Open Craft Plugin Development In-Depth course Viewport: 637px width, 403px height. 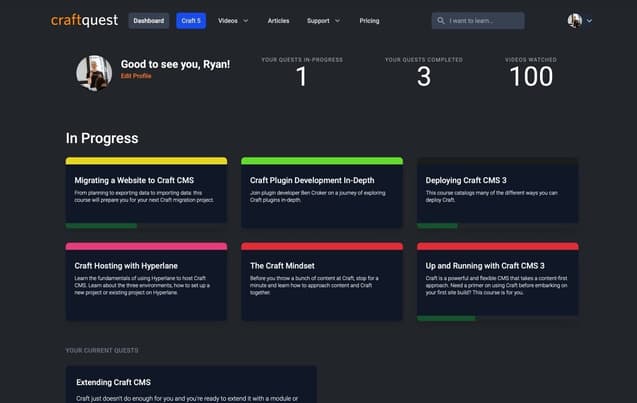[321, 181]
